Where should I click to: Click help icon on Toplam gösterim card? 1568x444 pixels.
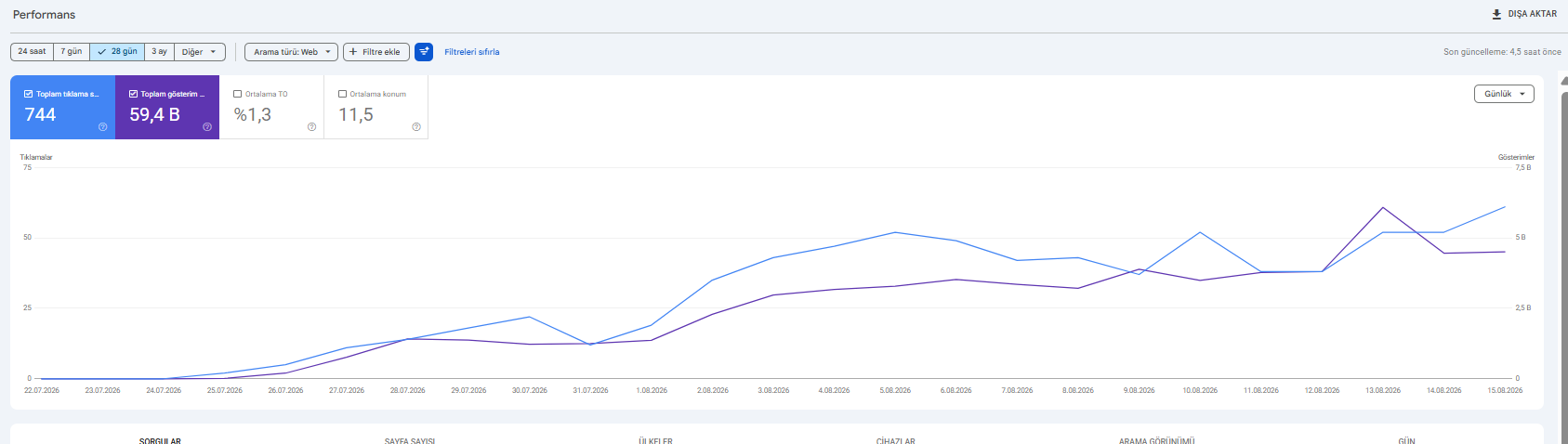point(207,127)
